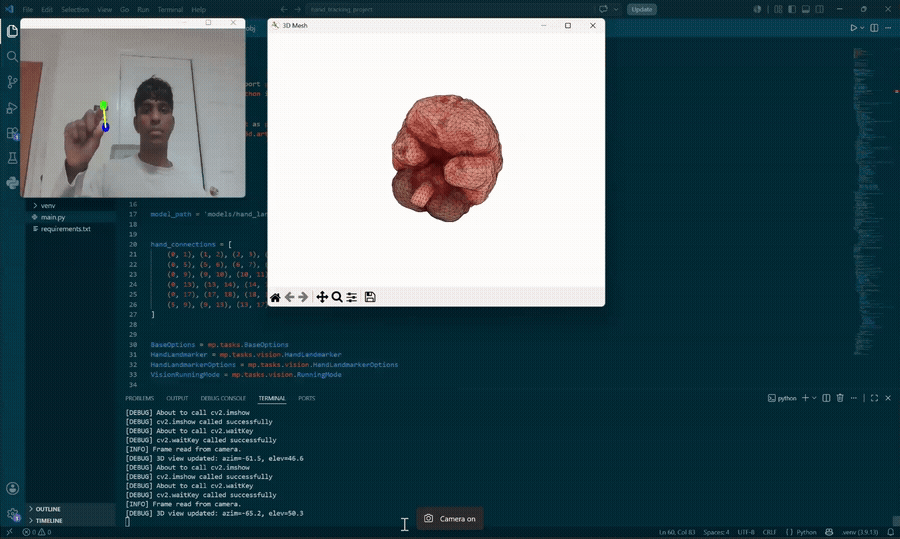Open the Python view in activity bar
This screenshot has height=539, width=900.
tap(12, 183)
